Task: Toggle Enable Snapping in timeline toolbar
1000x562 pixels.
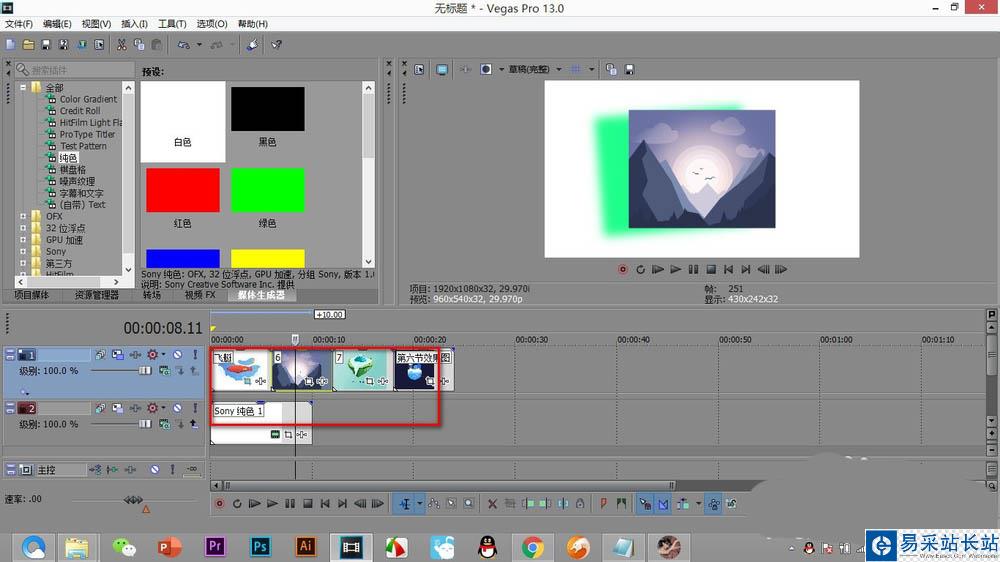Action: tap(645, 504)
